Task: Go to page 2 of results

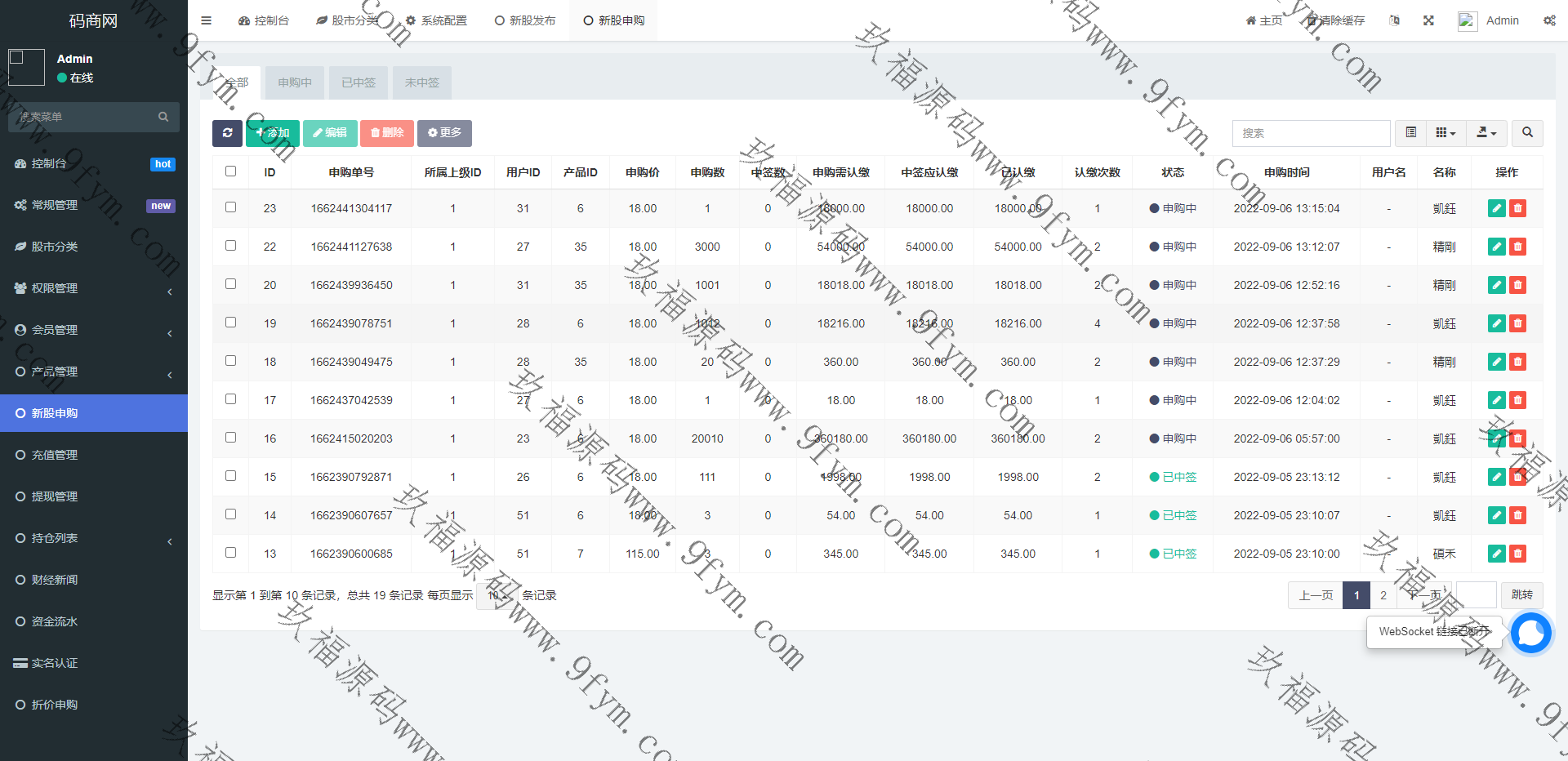Action: click(1383, 595)
